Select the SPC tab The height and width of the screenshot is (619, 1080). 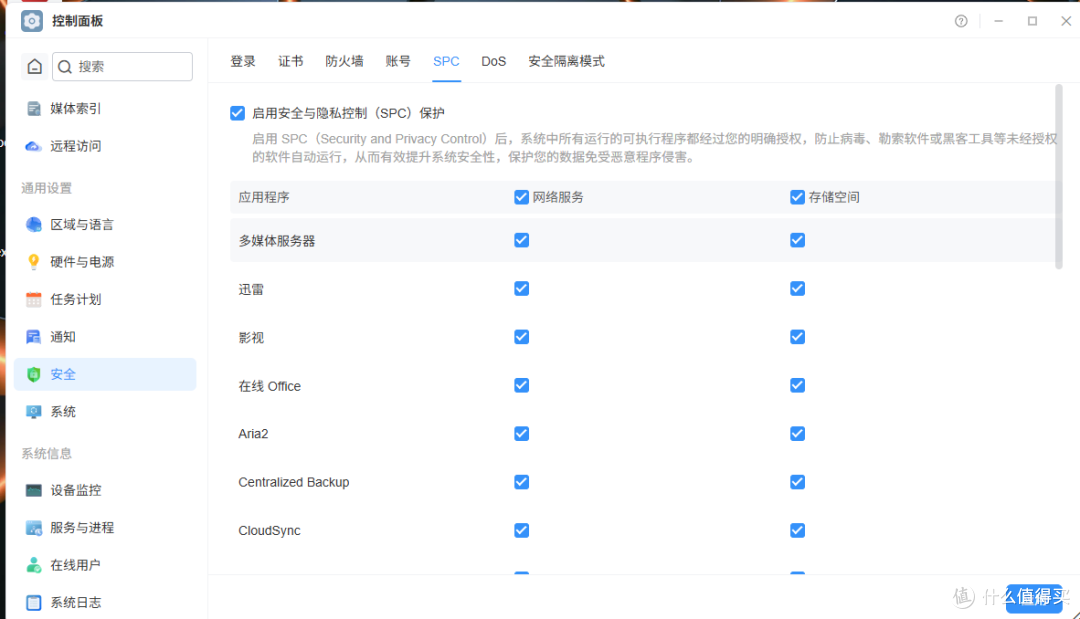(446, 61)
